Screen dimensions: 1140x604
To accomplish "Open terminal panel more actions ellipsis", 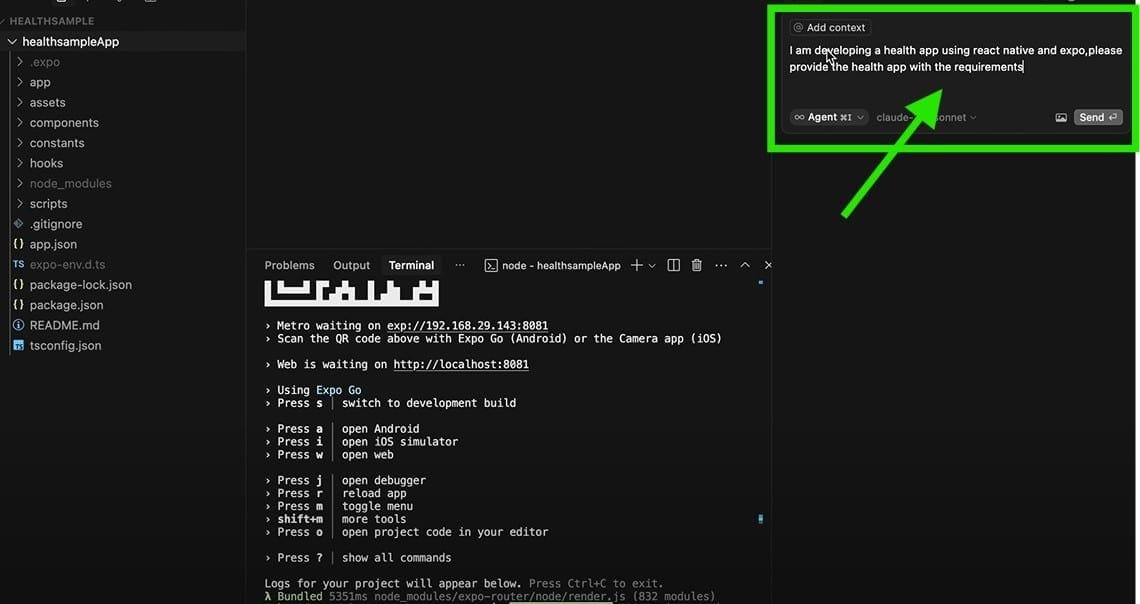I will pyautogui.click(x=721, y=265).
